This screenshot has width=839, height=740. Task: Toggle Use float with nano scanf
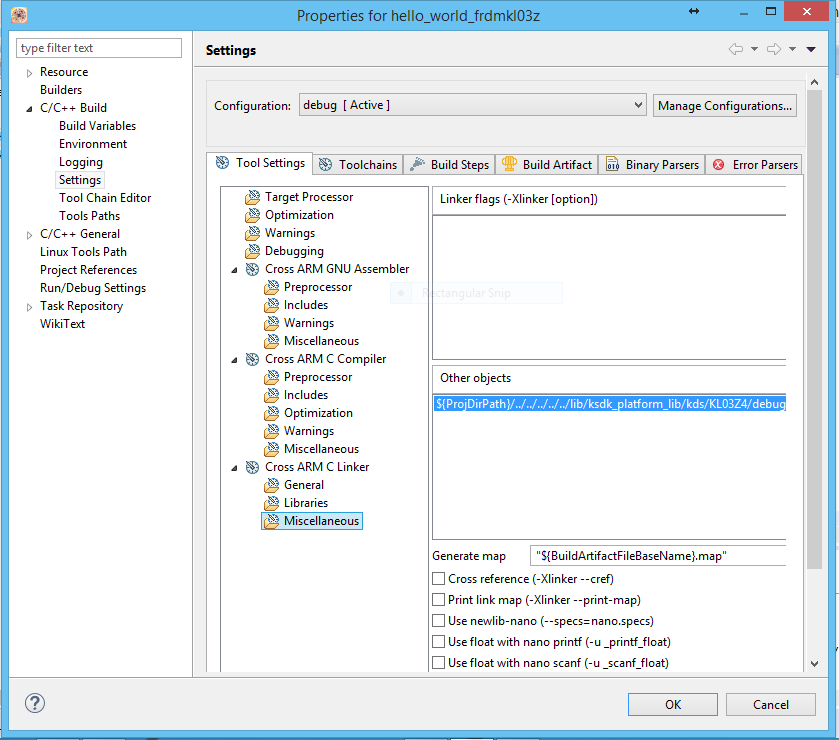click(x=438, y=662)
